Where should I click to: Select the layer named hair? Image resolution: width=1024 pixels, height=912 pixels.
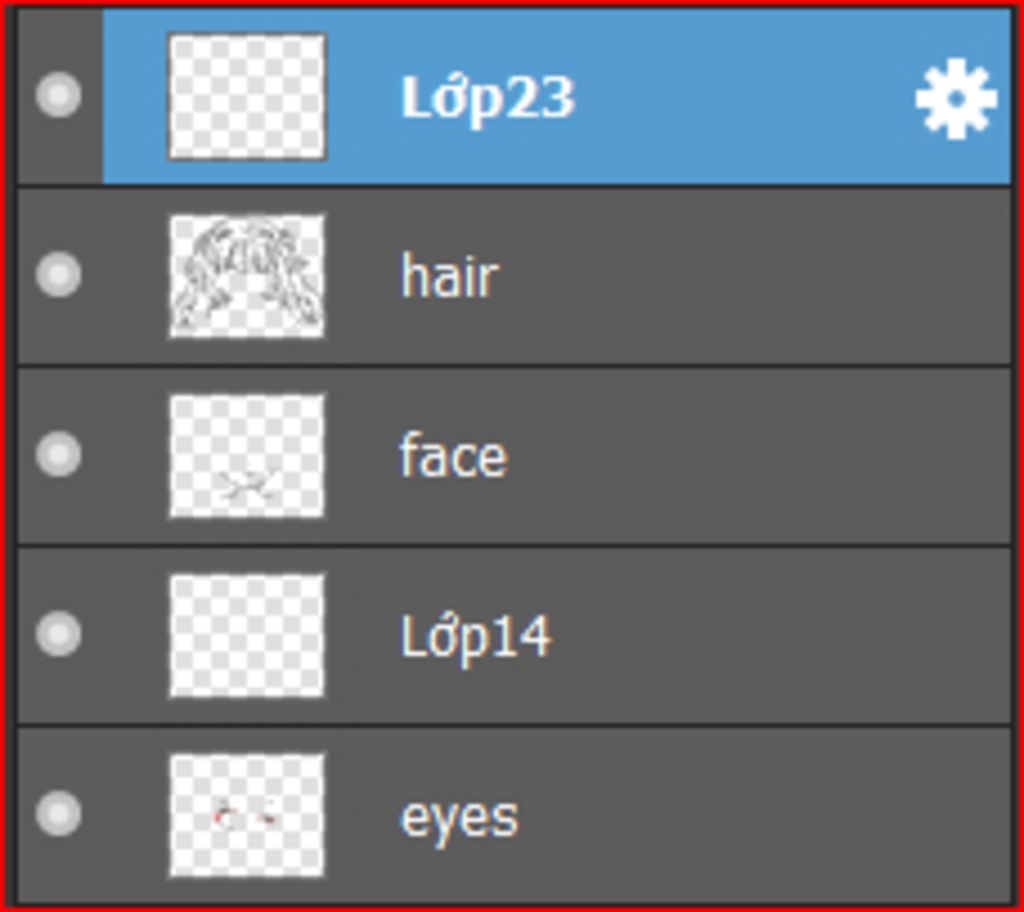(449, 276)
